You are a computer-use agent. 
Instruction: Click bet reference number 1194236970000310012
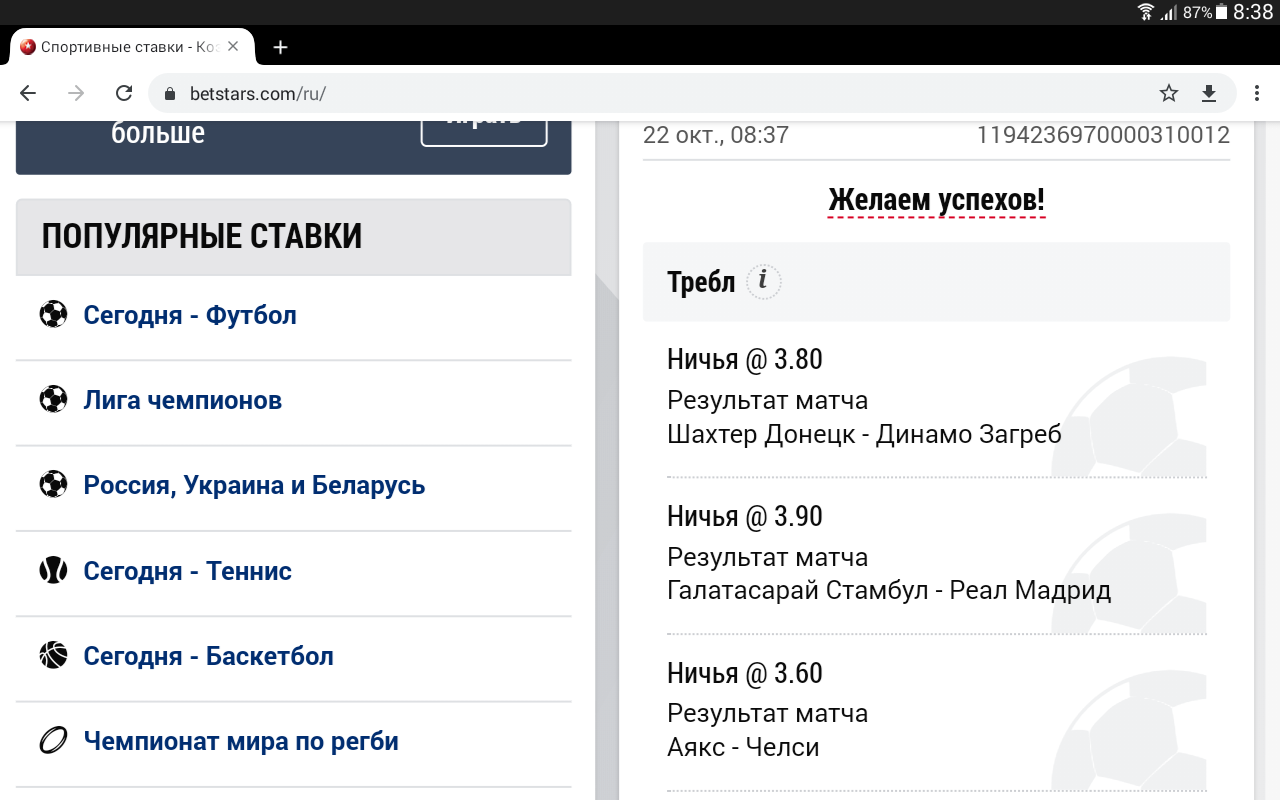(x=1103, y=135)
